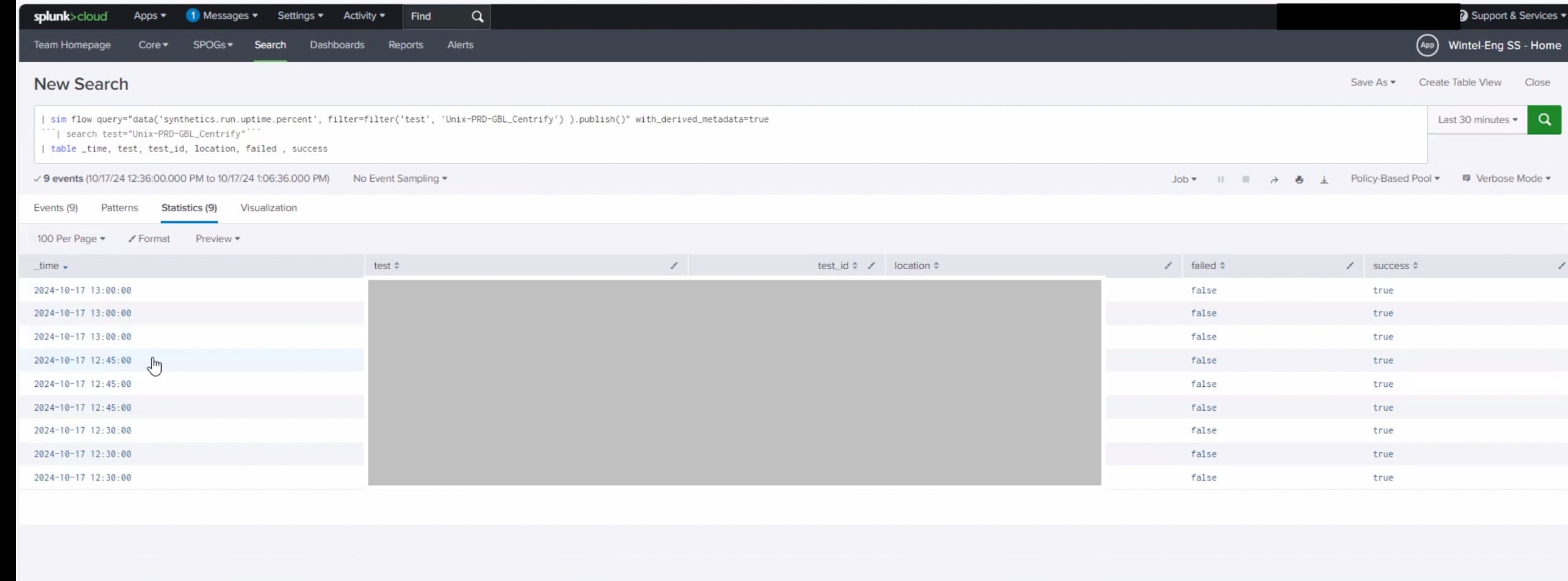Click Create Table View

1459,82
